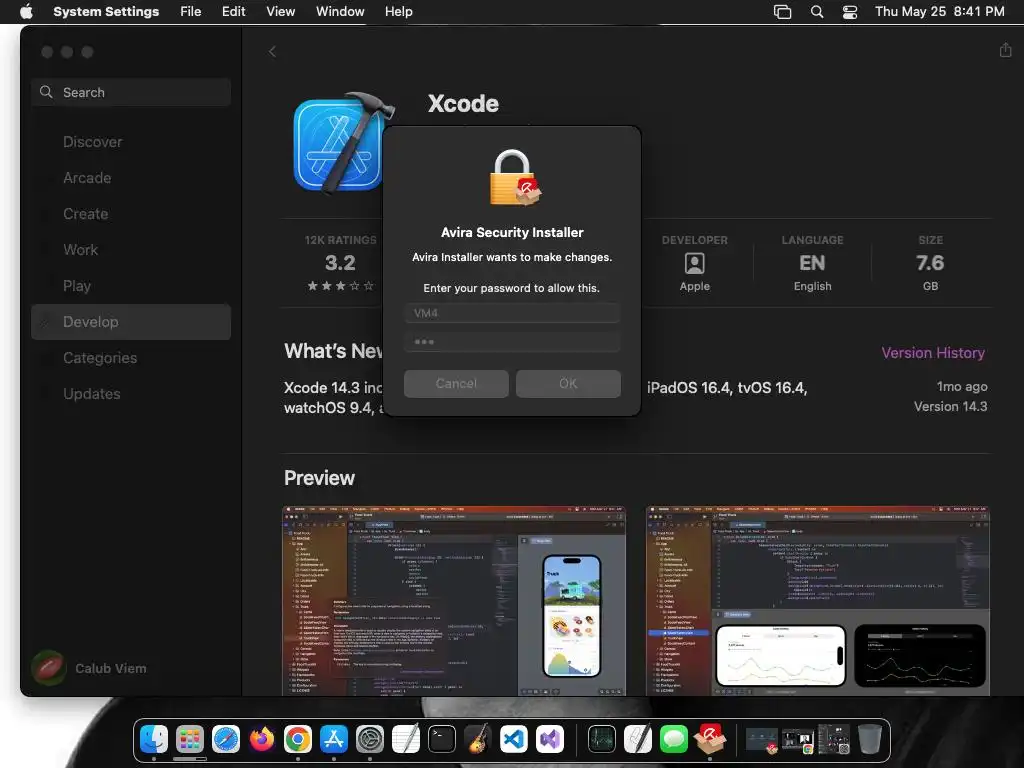Open Control Center in menu bar
The height and width of the screenshot is (768, 1024).
[850, 11]
